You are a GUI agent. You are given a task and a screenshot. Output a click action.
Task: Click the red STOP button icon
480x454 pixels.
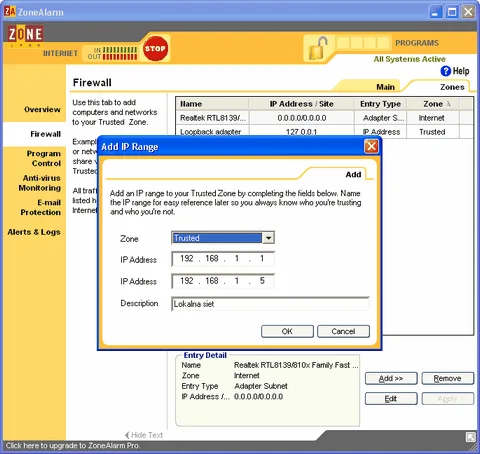pos(155,49)
